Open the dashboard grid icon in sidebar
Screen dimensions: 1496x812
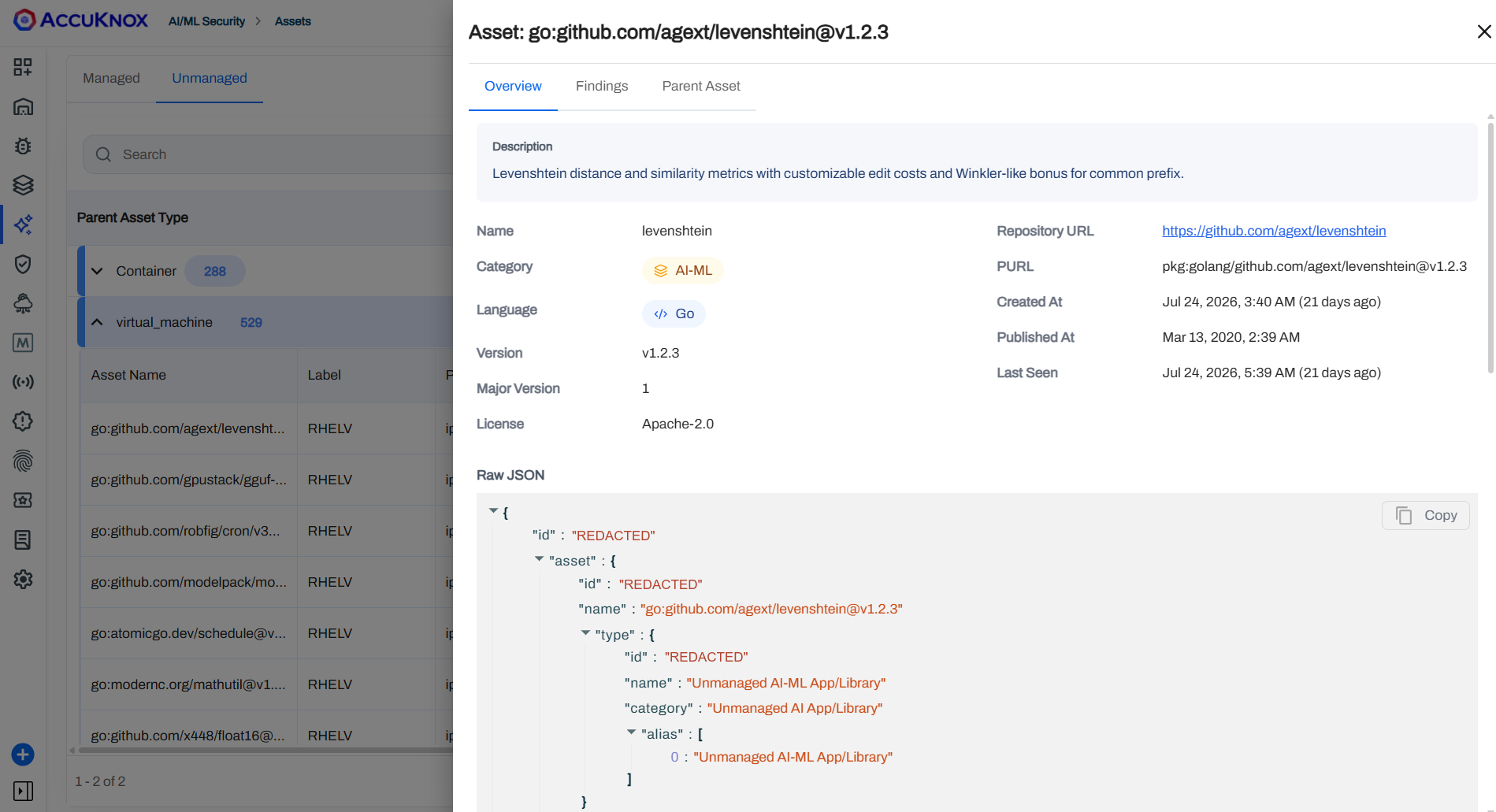point(23,67)
